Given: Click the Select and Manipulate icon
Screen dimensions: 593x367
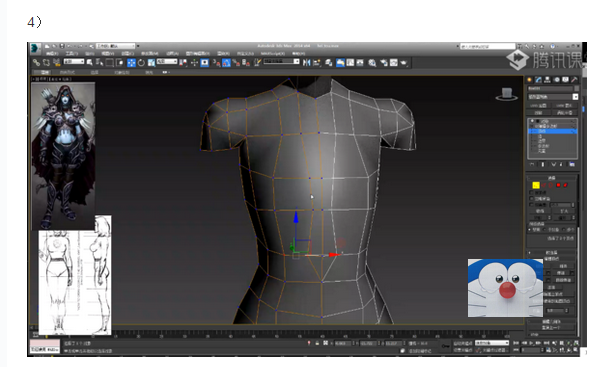Looking at the screenshot, I should click(194, 62).
